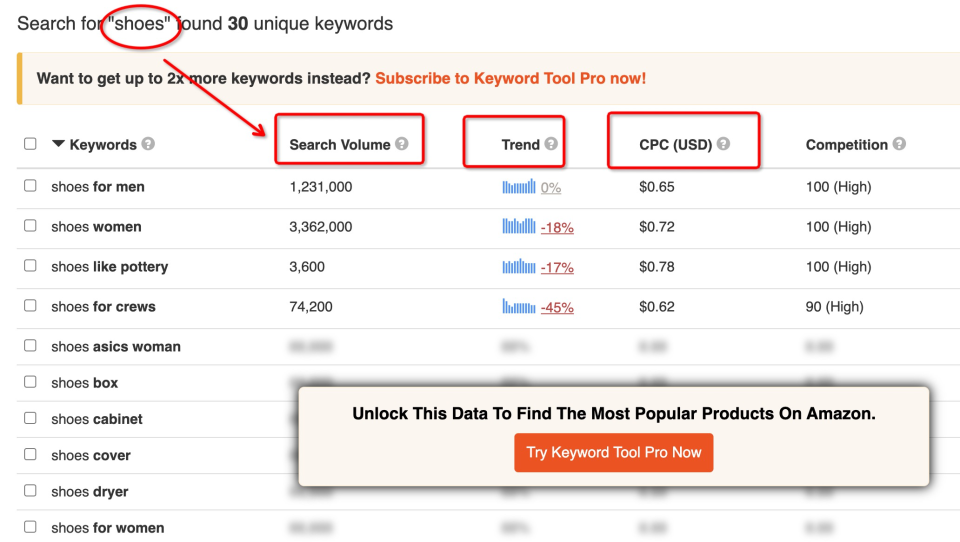Show the Competition column help tooltip icon
The height and width of the screenshot is (542, 960).
899,144
